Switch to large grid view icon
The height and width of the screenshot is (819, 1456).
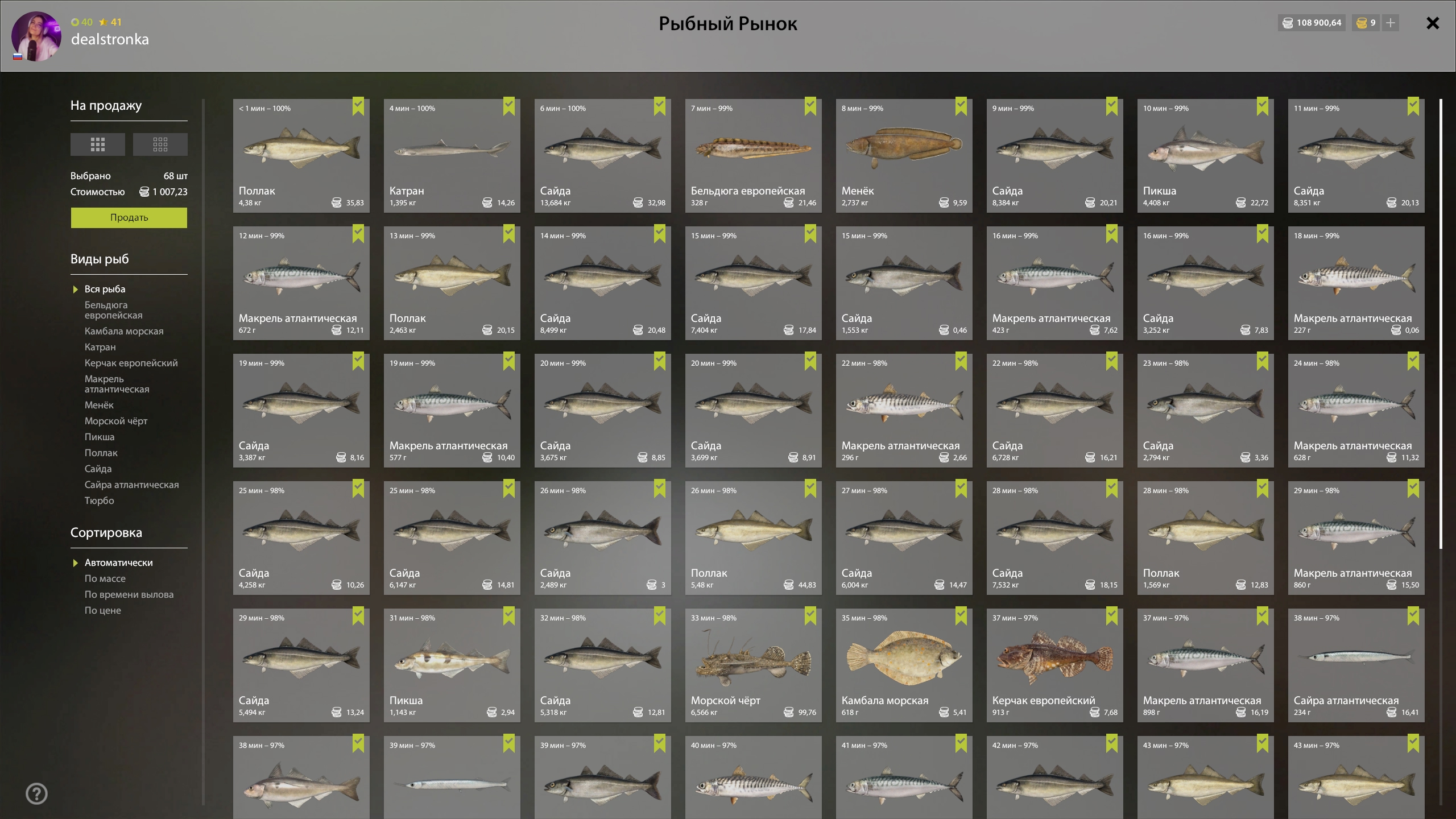97,144
